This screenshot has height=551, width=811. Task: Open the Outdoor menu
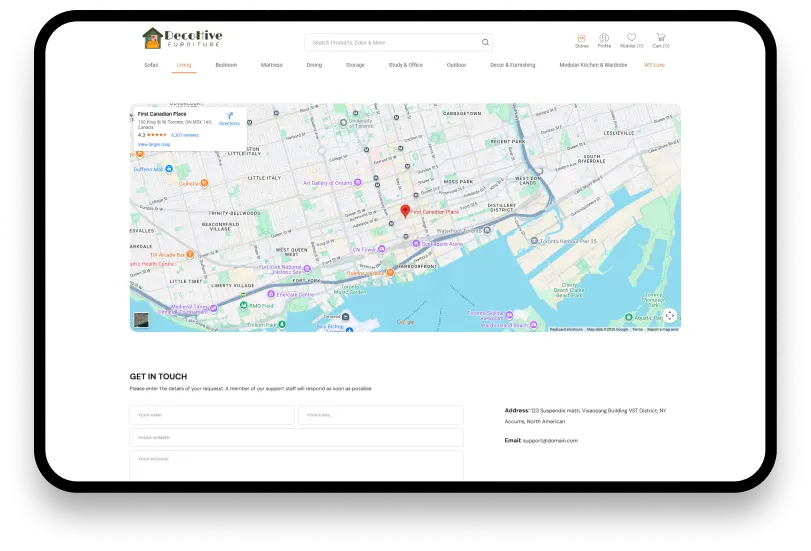click(456, 65)
